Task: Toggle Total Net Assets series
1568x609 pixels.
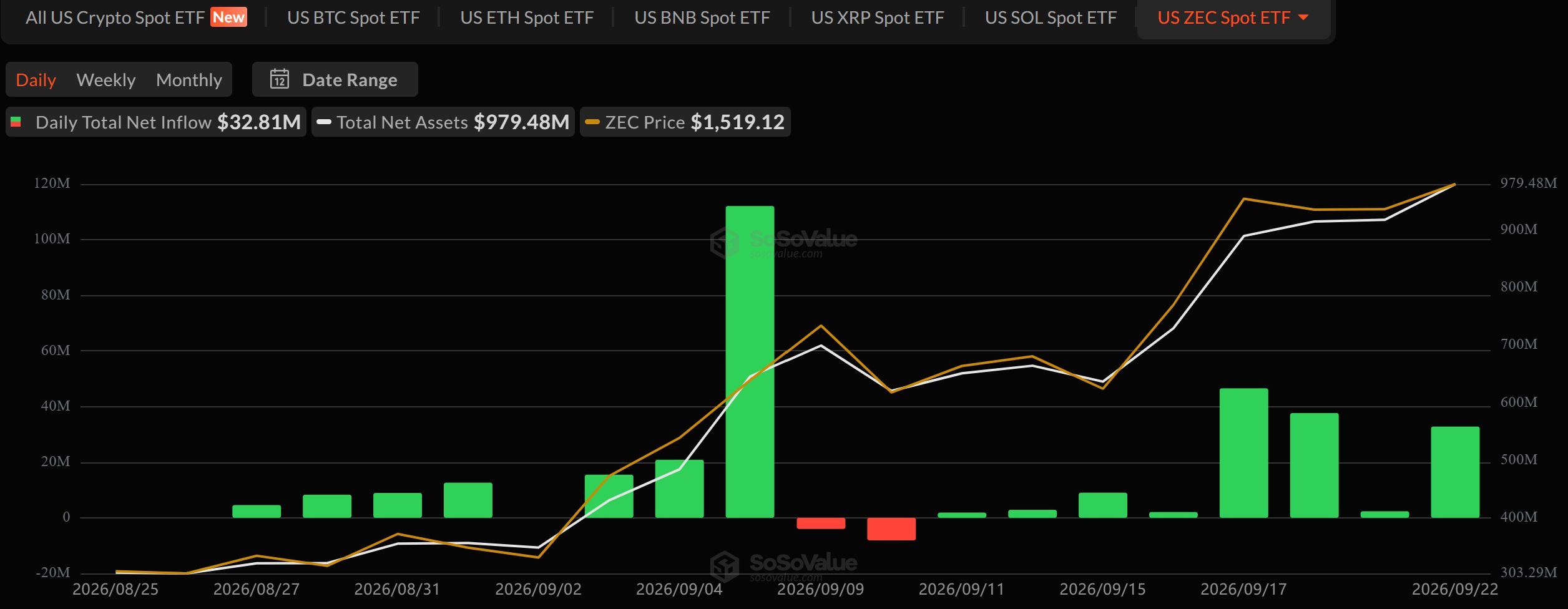Action: 443,122
